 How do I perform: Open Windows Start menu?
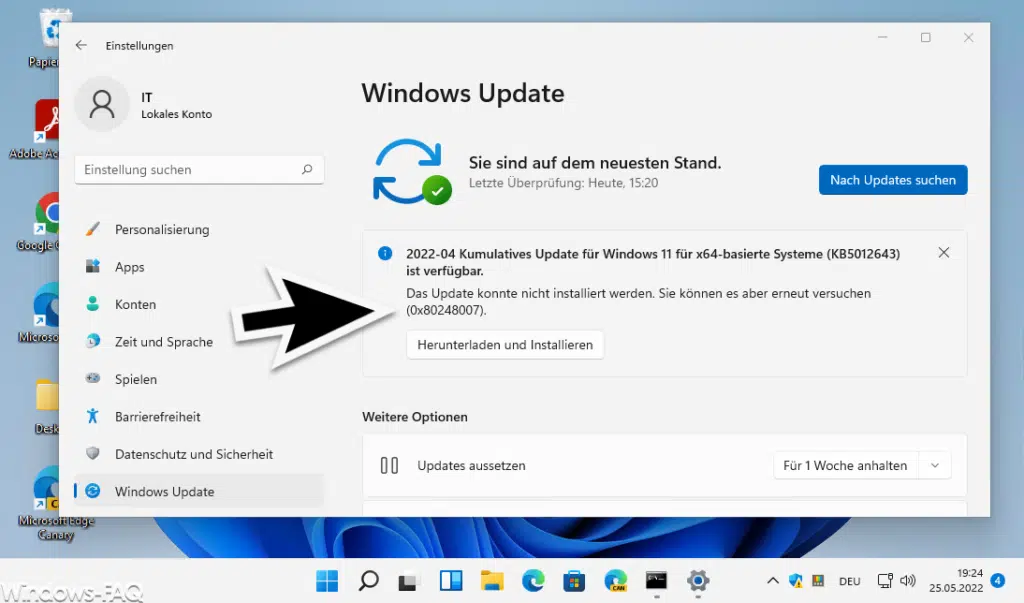coord(327,581)
